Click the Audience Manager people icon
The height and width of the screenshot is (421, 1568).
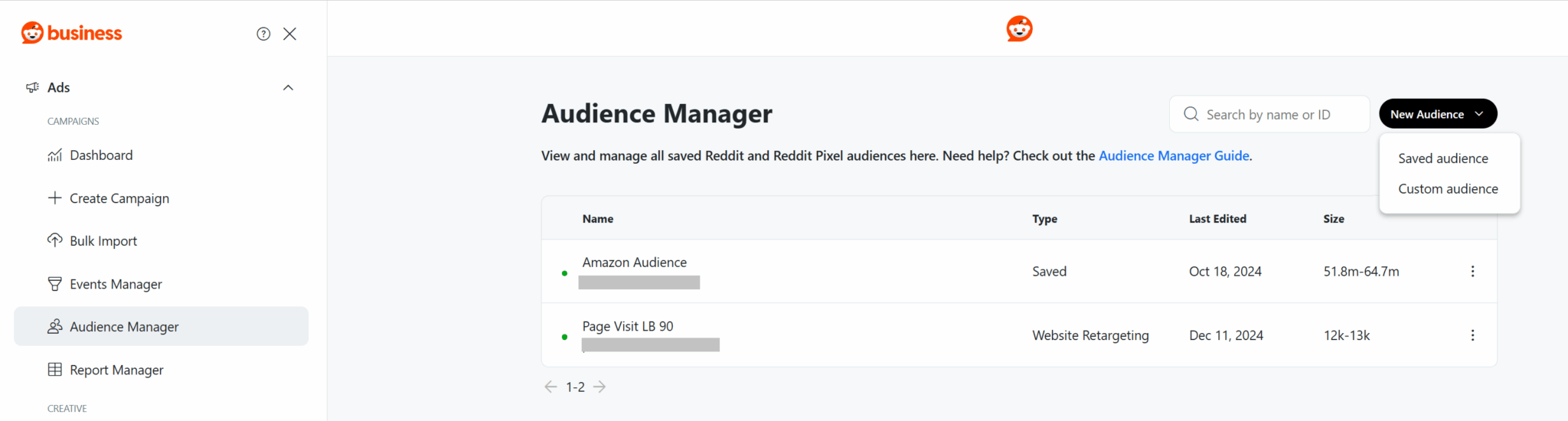pyautogui.click(x=55, y=327)
